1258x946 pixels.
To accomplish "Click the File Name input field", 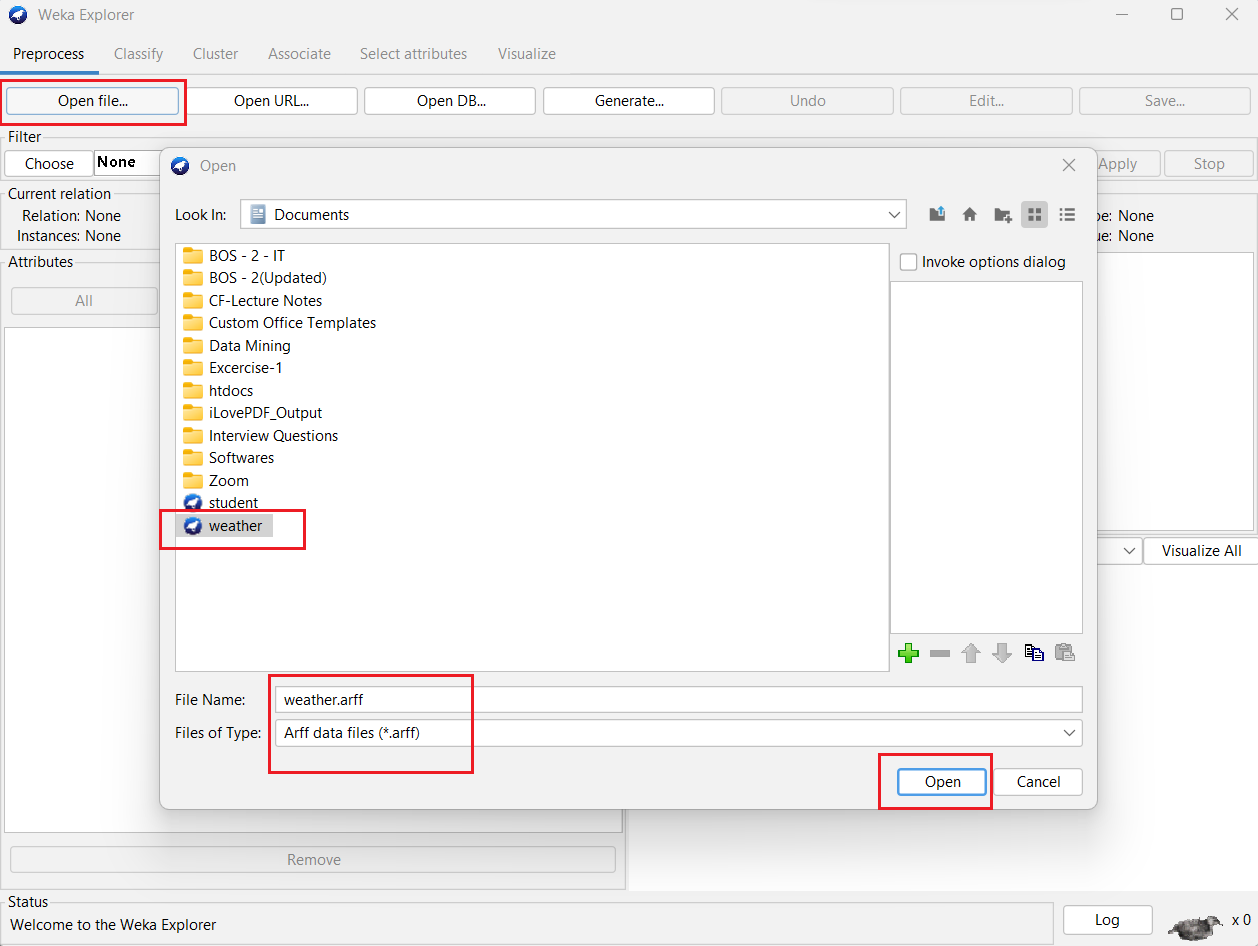I will [x=677, y=700].
